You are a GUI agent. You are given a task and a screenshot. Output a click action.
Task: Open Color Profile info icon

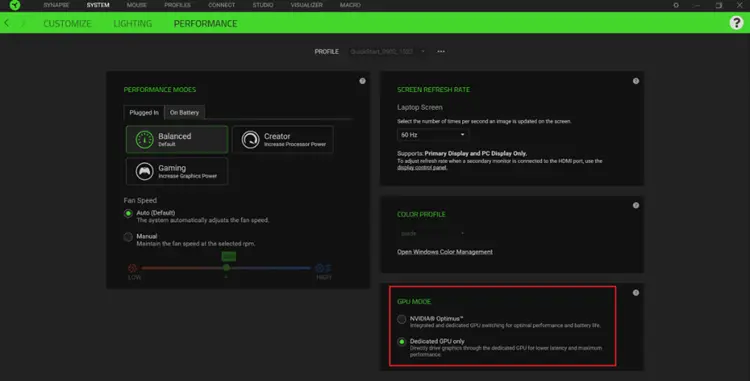636,205
